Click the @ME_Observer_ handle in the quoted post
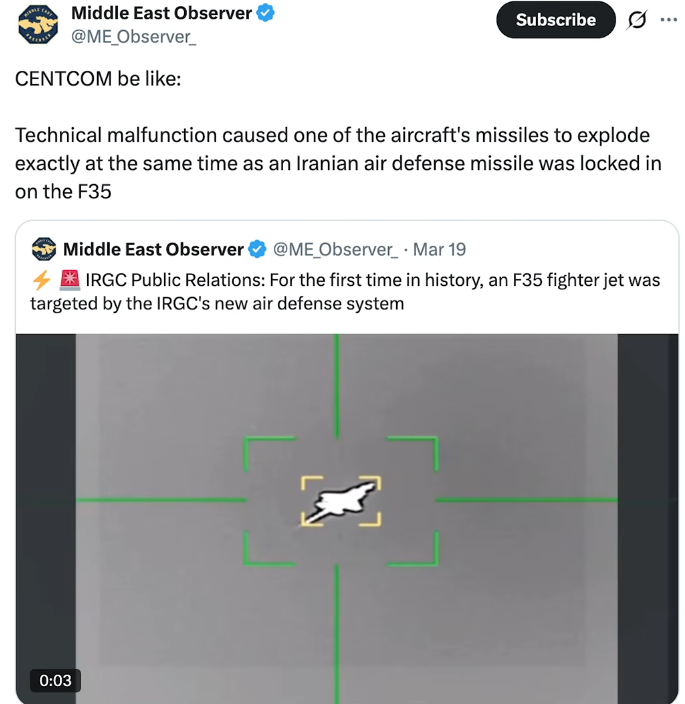Viewport: 685px width, 704px height. (x=335, y=249)
